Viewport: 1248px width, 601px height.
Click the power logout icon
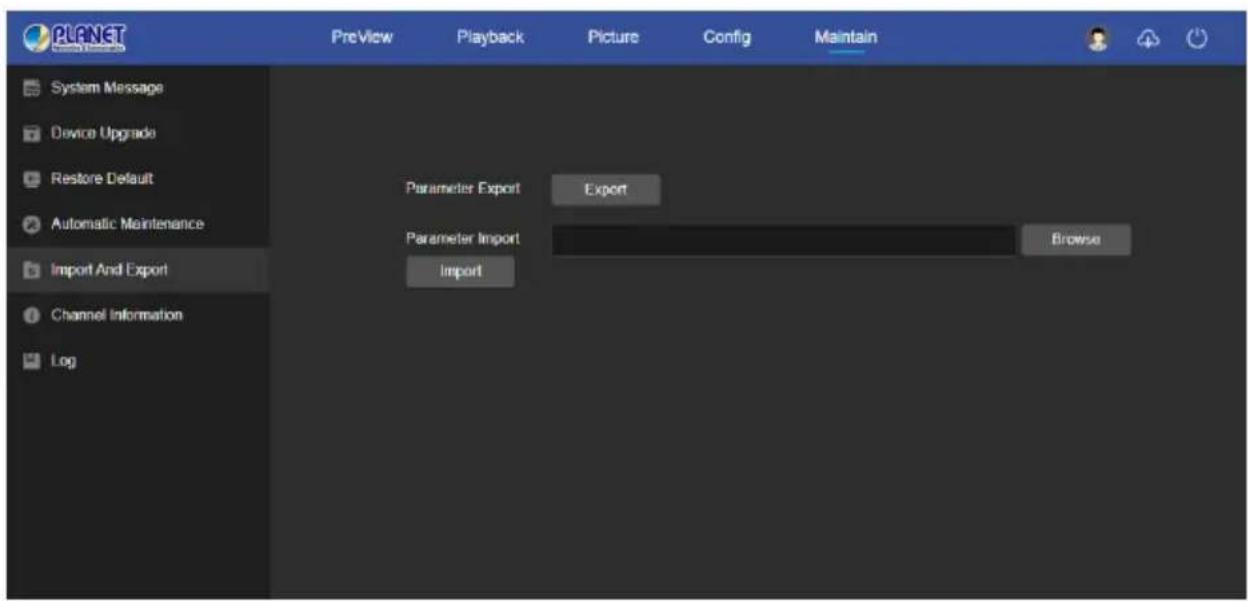click(x=1197, y=38)
